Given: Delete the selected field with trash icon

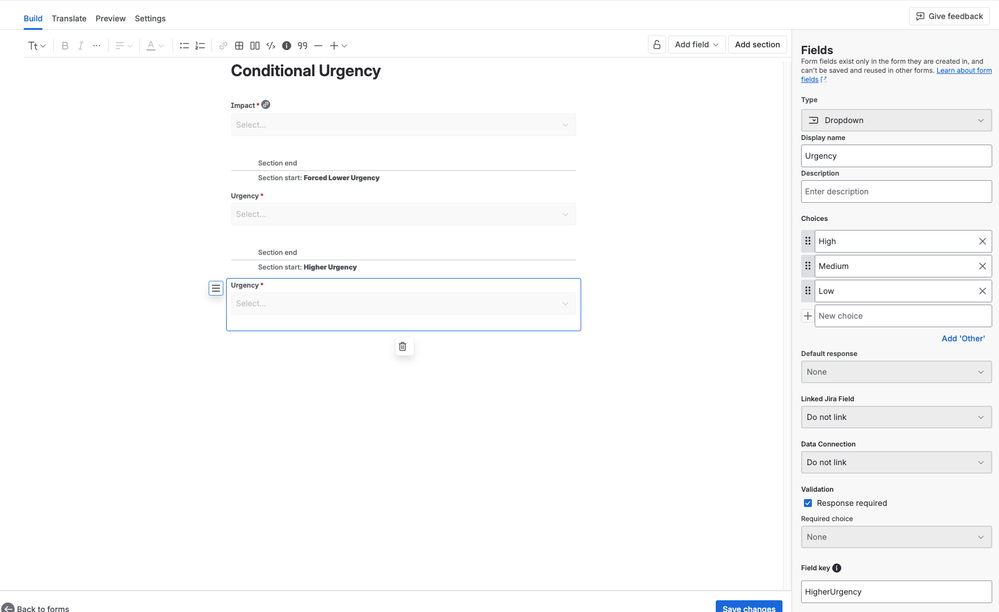Looking at the screenshot, I should tap(403, 347).
